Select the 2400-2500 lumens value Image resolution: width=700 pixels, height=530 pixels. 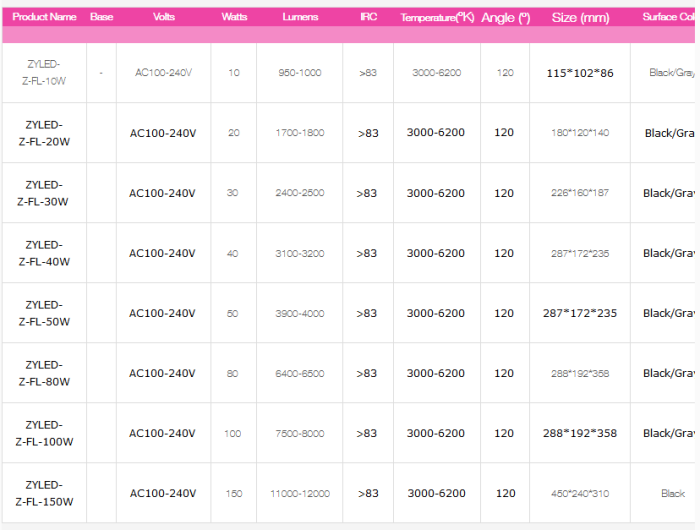(300, 193)
